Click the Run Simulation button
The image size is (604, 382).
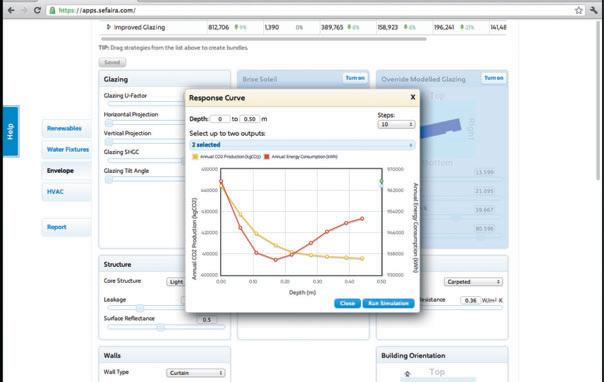coord(388,303)
